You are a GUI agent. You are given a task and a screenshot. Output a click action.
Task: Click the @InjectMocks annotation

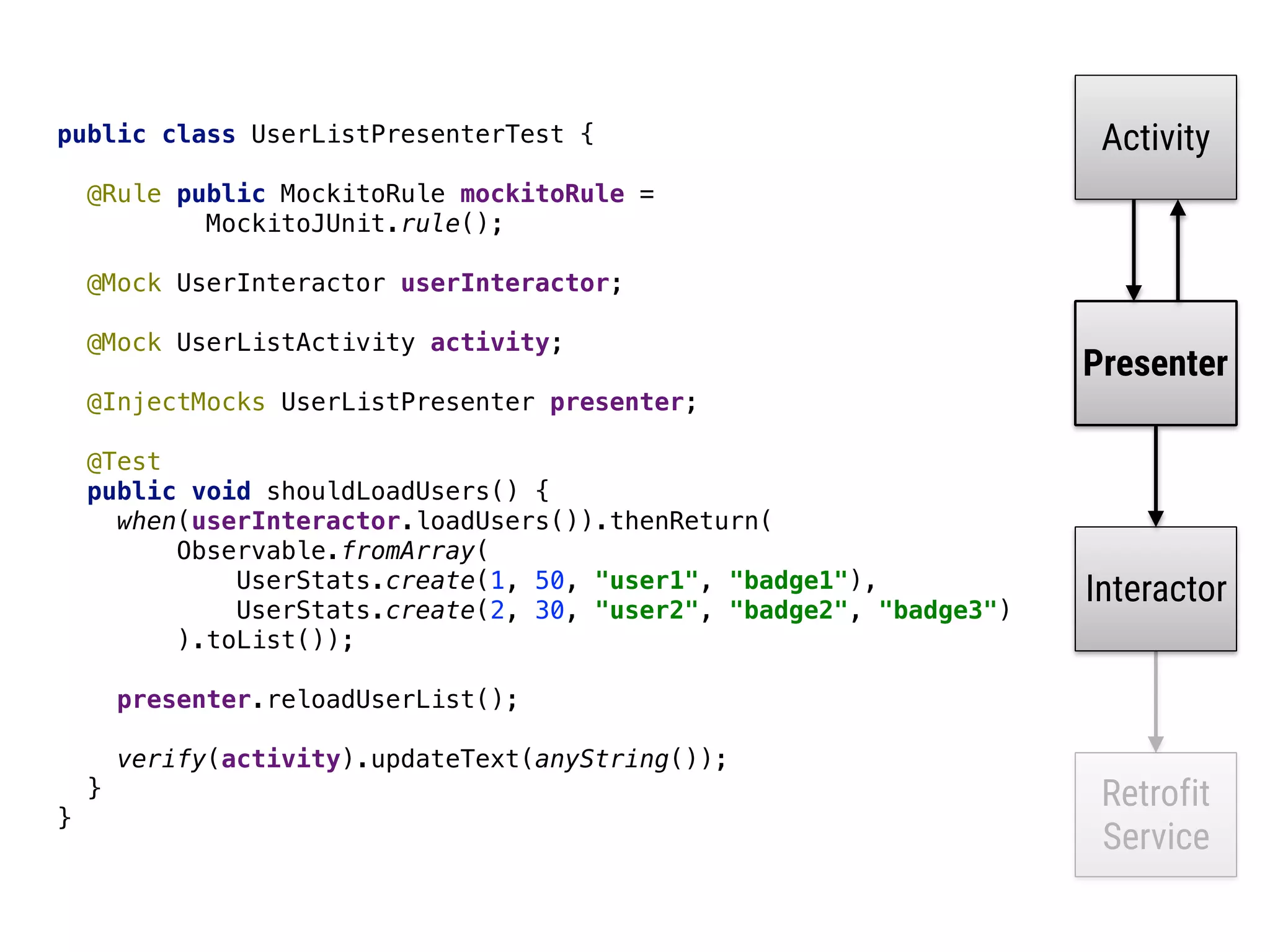tap(176, 402)
